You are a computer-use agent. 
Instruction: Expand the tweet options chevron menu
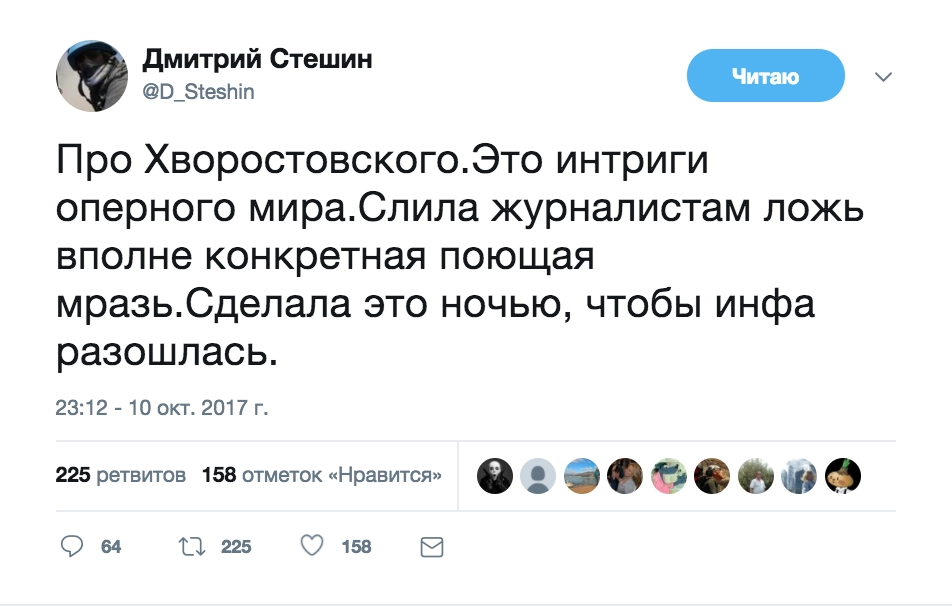pyautogui.click(x=883, y=77)
